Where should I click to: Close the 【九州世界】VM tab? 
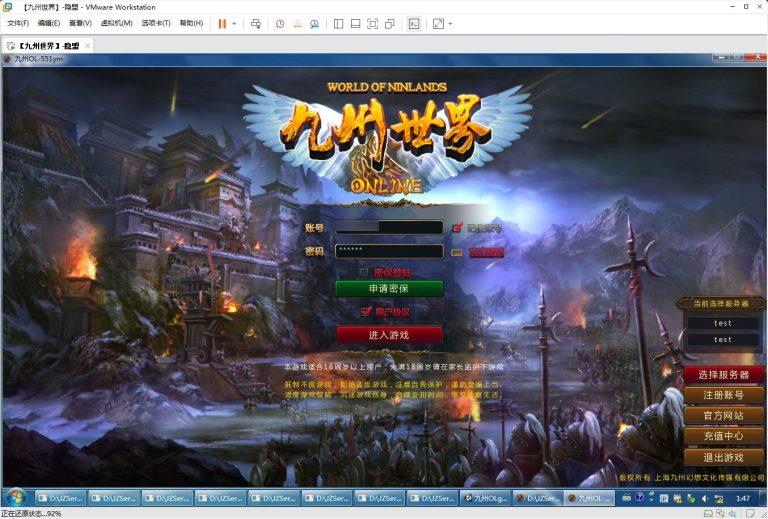tap(87, 46)
